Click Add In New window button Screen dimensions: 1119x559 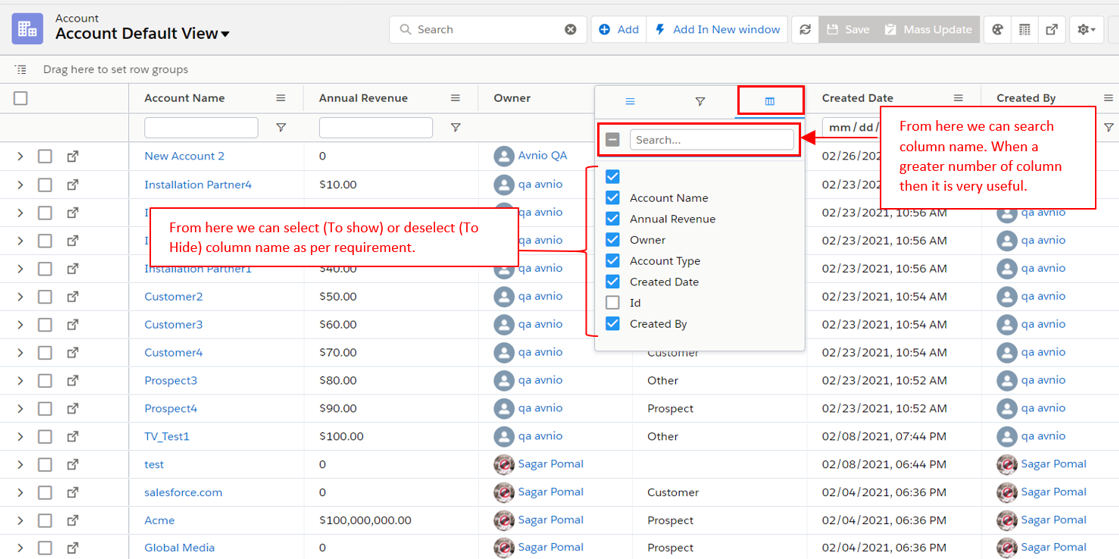[x=717, y=30]
